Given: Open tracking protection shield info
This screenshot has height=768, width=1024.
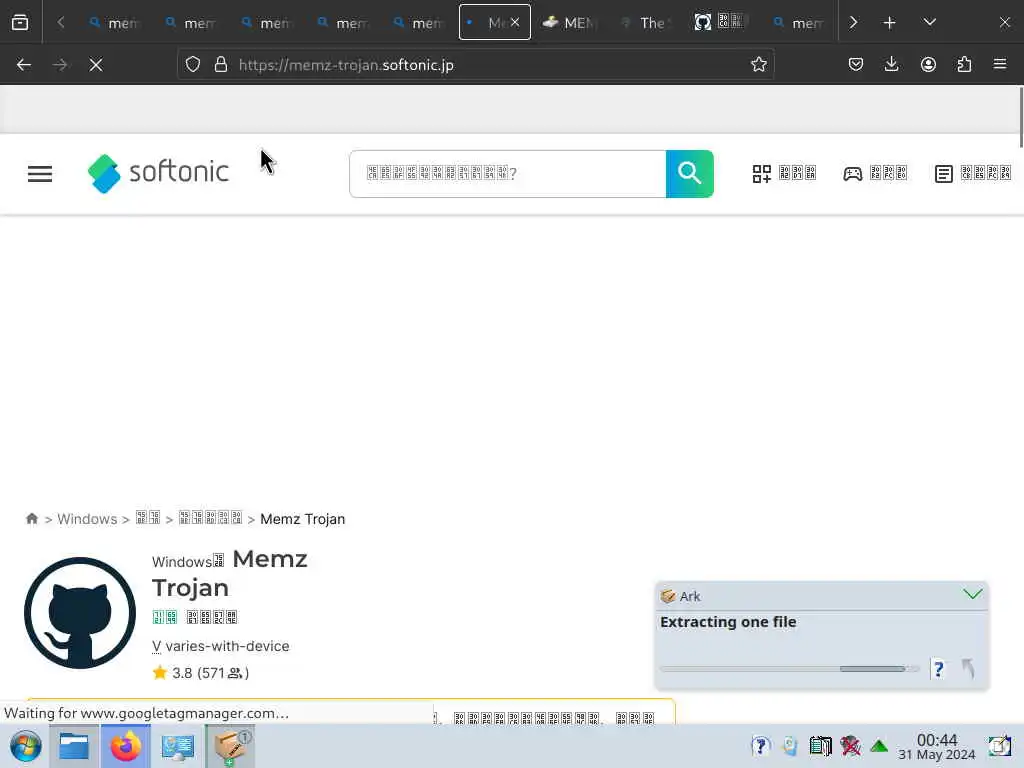Looking at the screenshot, I should 193,65.
